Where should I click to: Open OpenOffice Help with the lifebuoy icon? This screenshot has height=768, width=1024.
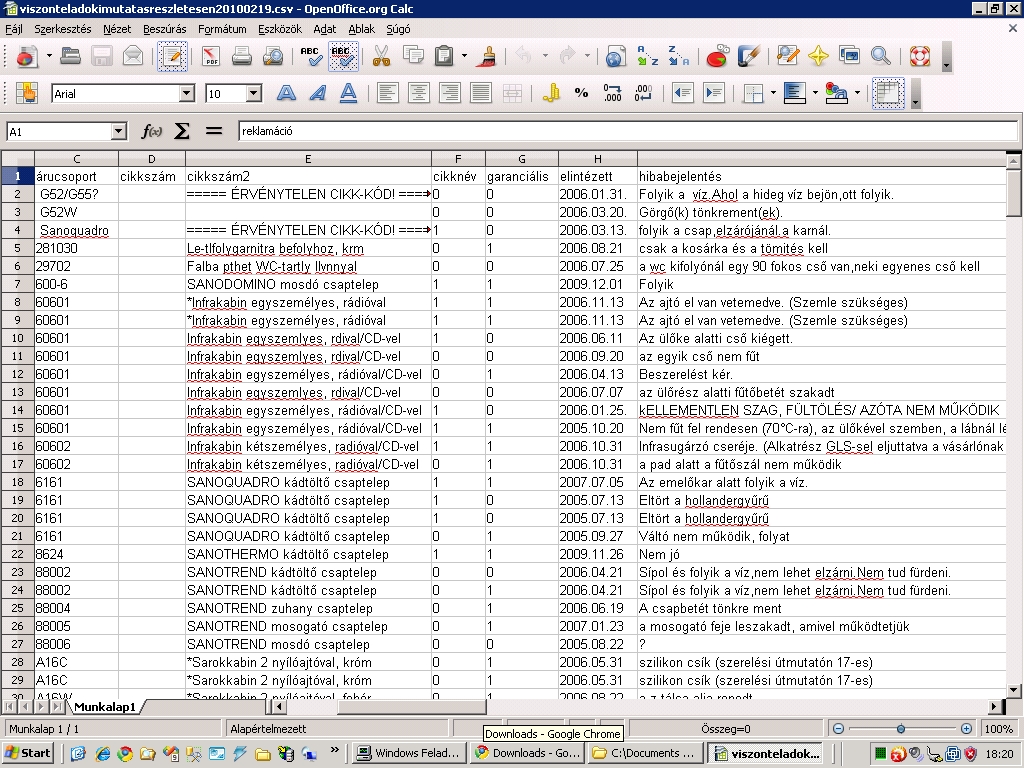click(x=920, y=57)
